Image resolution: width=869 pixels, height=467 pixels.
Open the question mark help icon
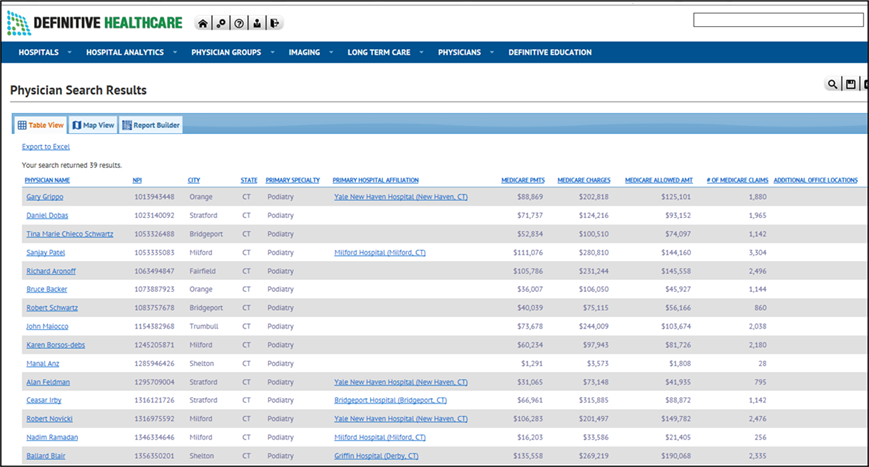point(239,23)
